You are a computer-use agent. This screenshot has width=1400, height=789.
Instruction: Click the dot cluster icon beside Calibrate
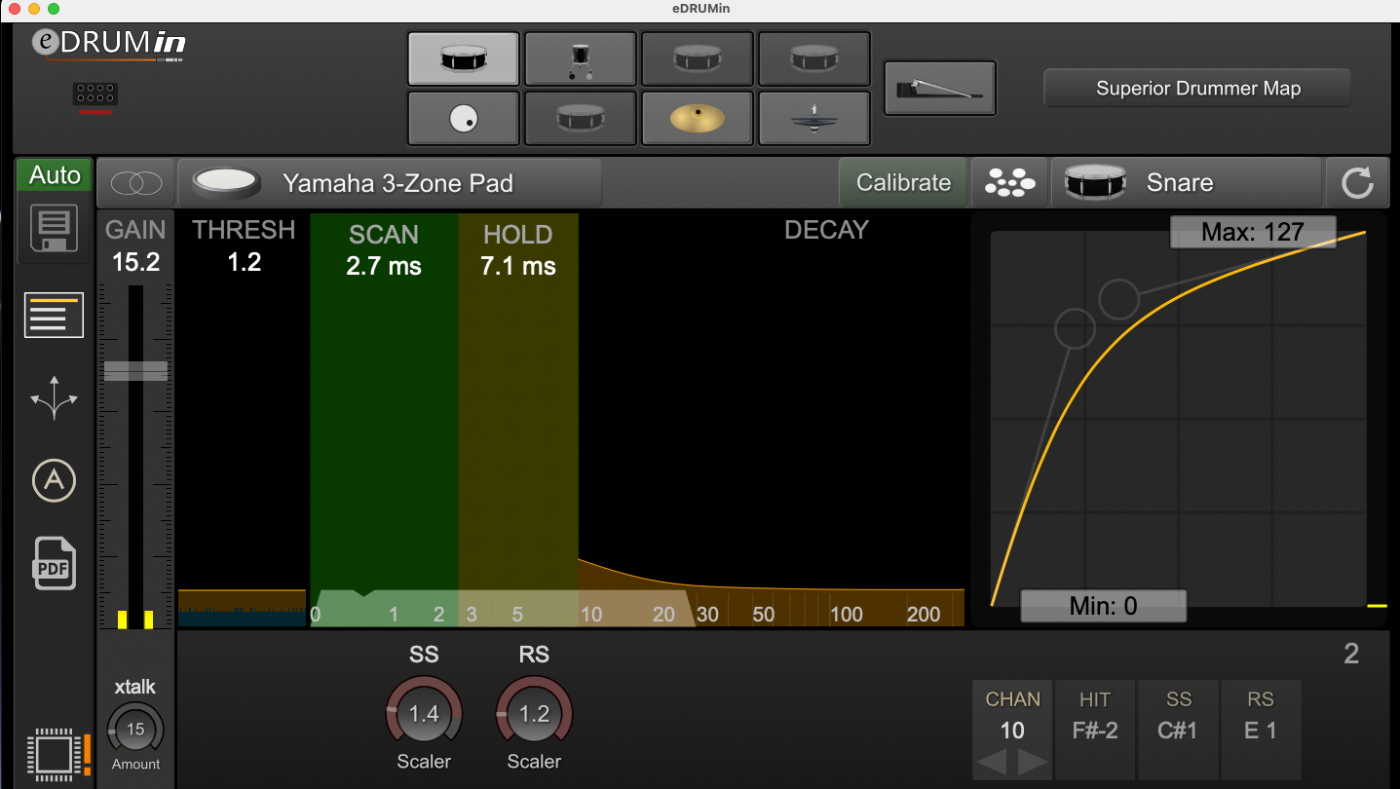[x=1010, y=183]
